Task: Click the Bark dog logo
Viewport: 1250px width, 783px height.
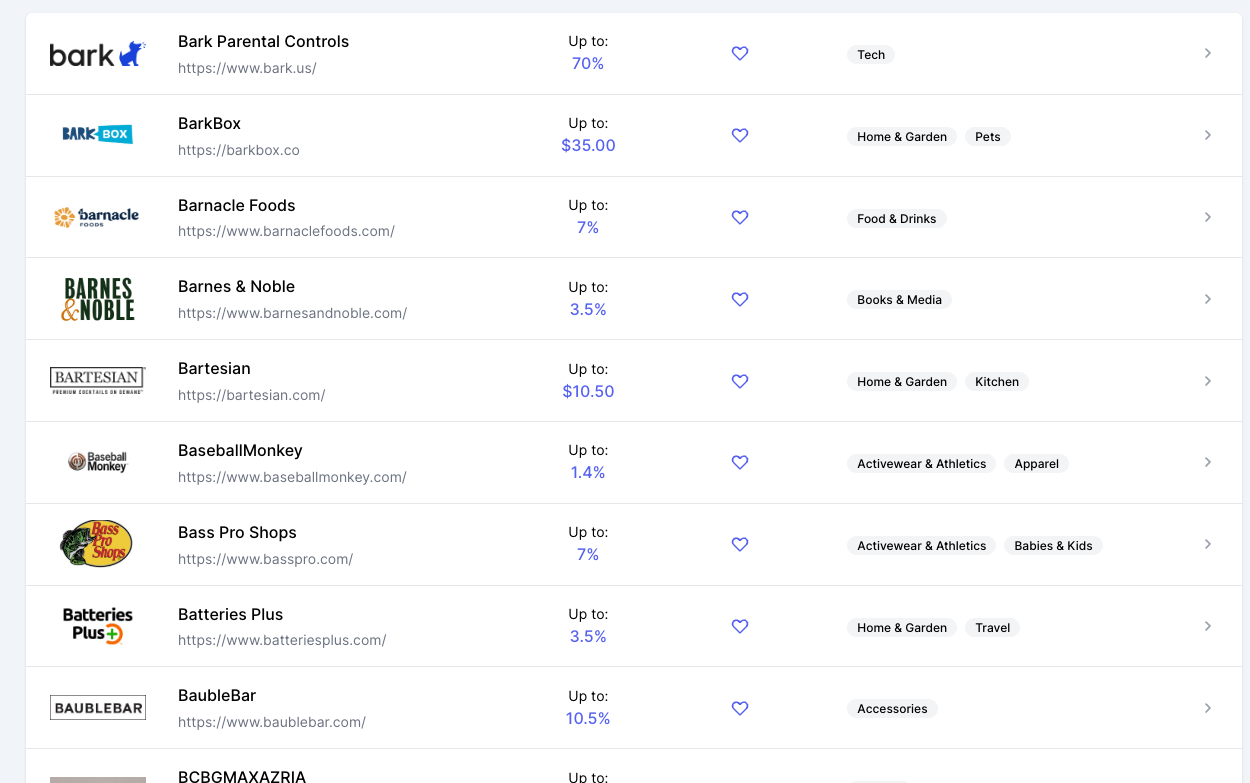Action: click(97, 54)
